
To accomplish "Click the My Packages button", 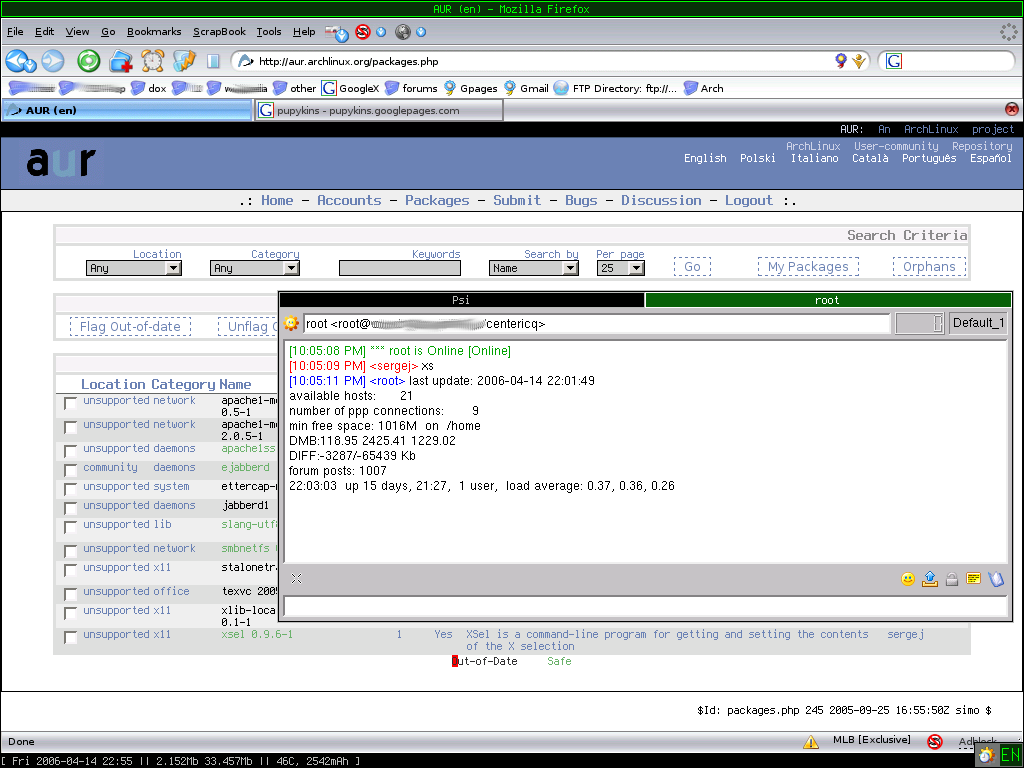I will click(x=808, y=266).
